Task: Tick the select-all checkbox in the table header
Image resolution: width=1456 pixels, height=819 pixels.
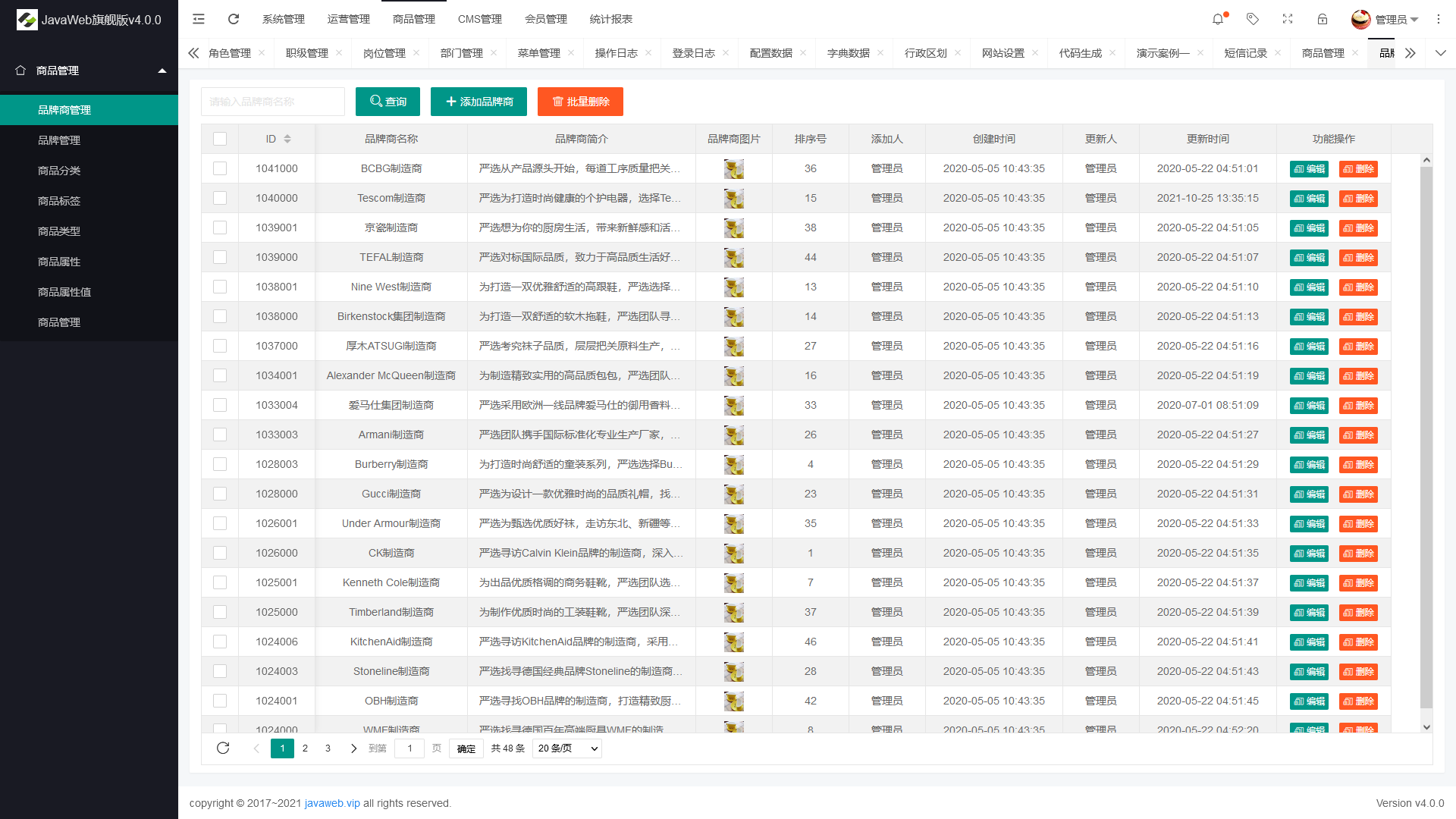Action: (x=220, y=139)
